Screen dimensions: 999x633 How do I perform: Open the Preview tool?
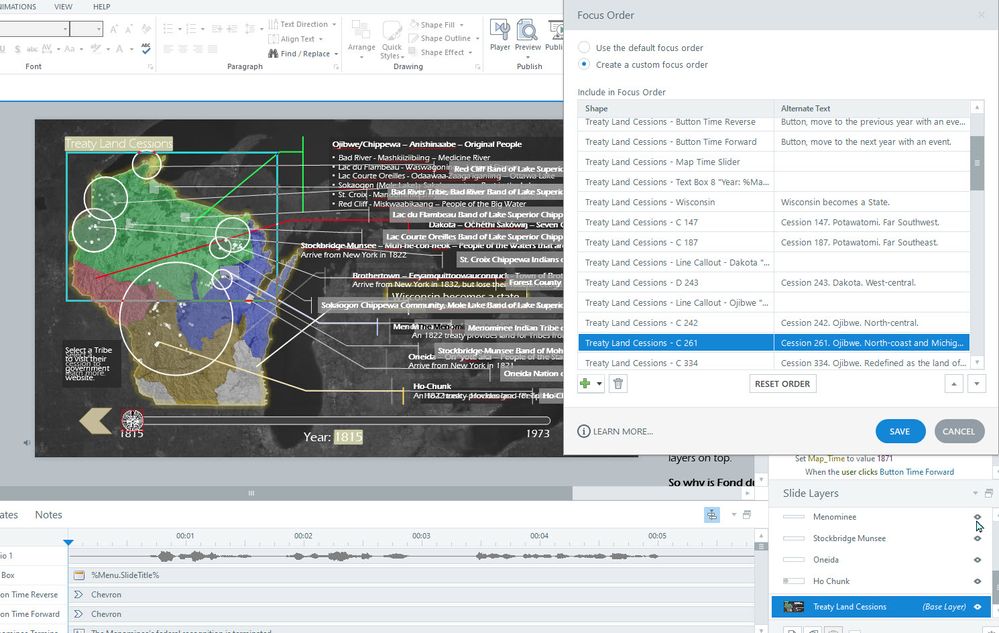[x=527, y=33]
